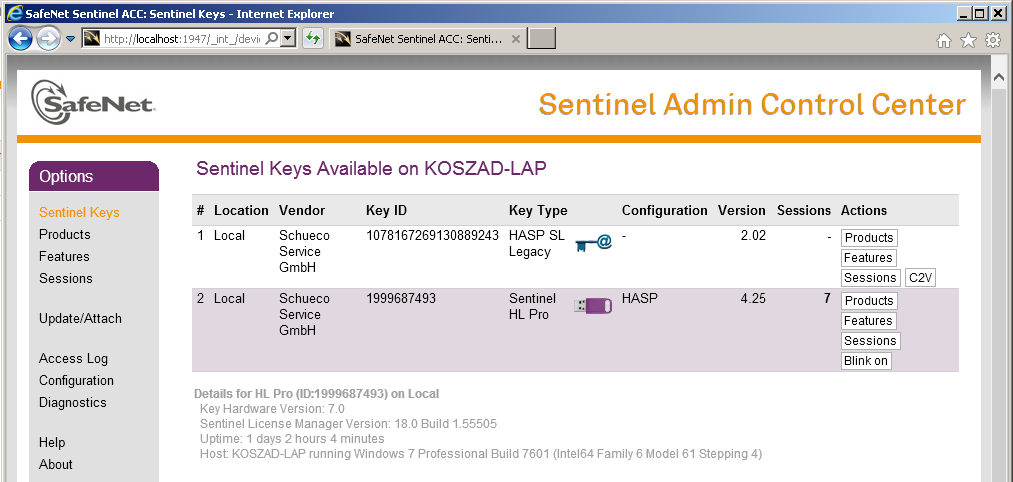Open Products in the Options sidebar

64,234
